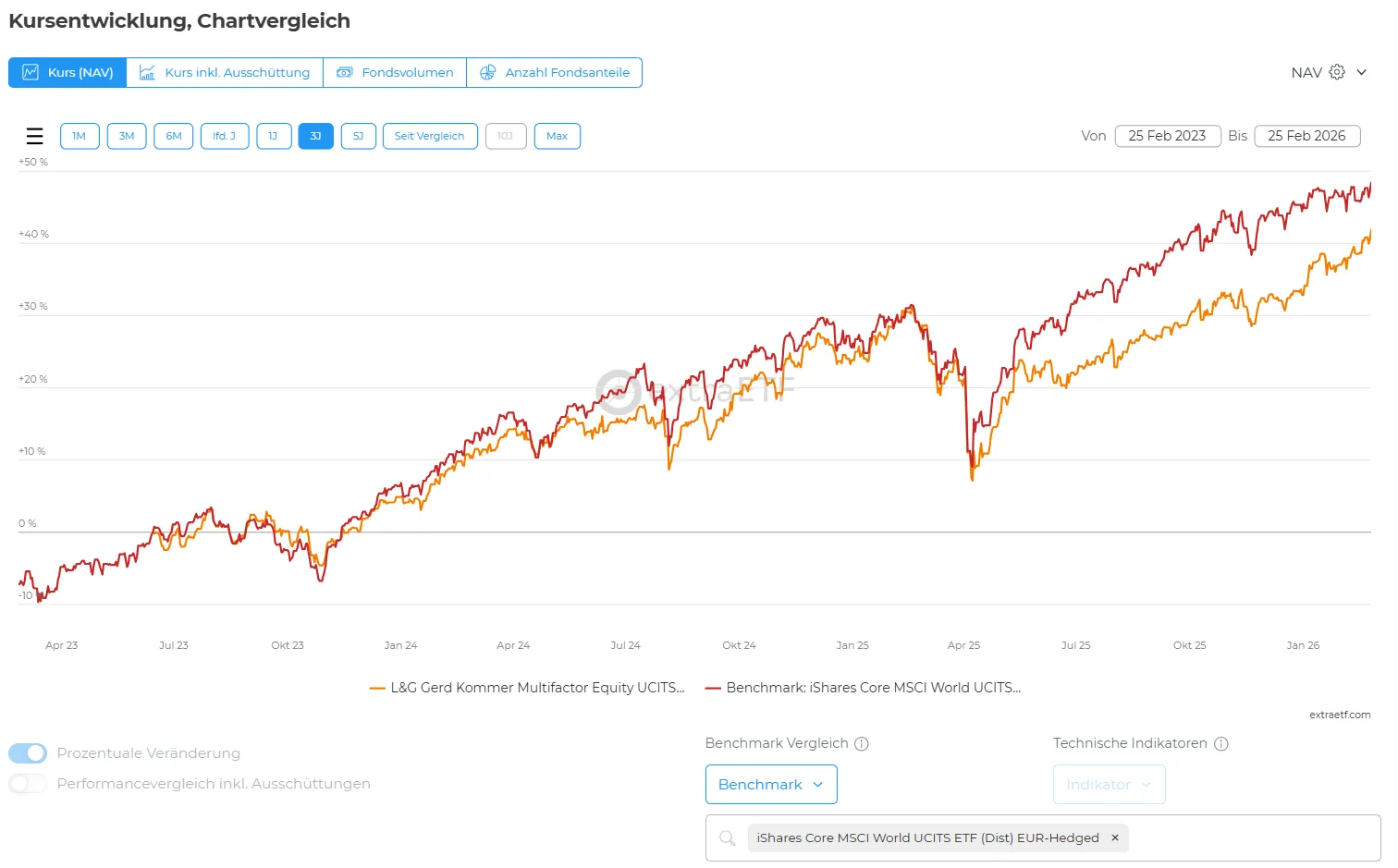Toggle the Prozentuale Veränderung switch

pos(28,753)
